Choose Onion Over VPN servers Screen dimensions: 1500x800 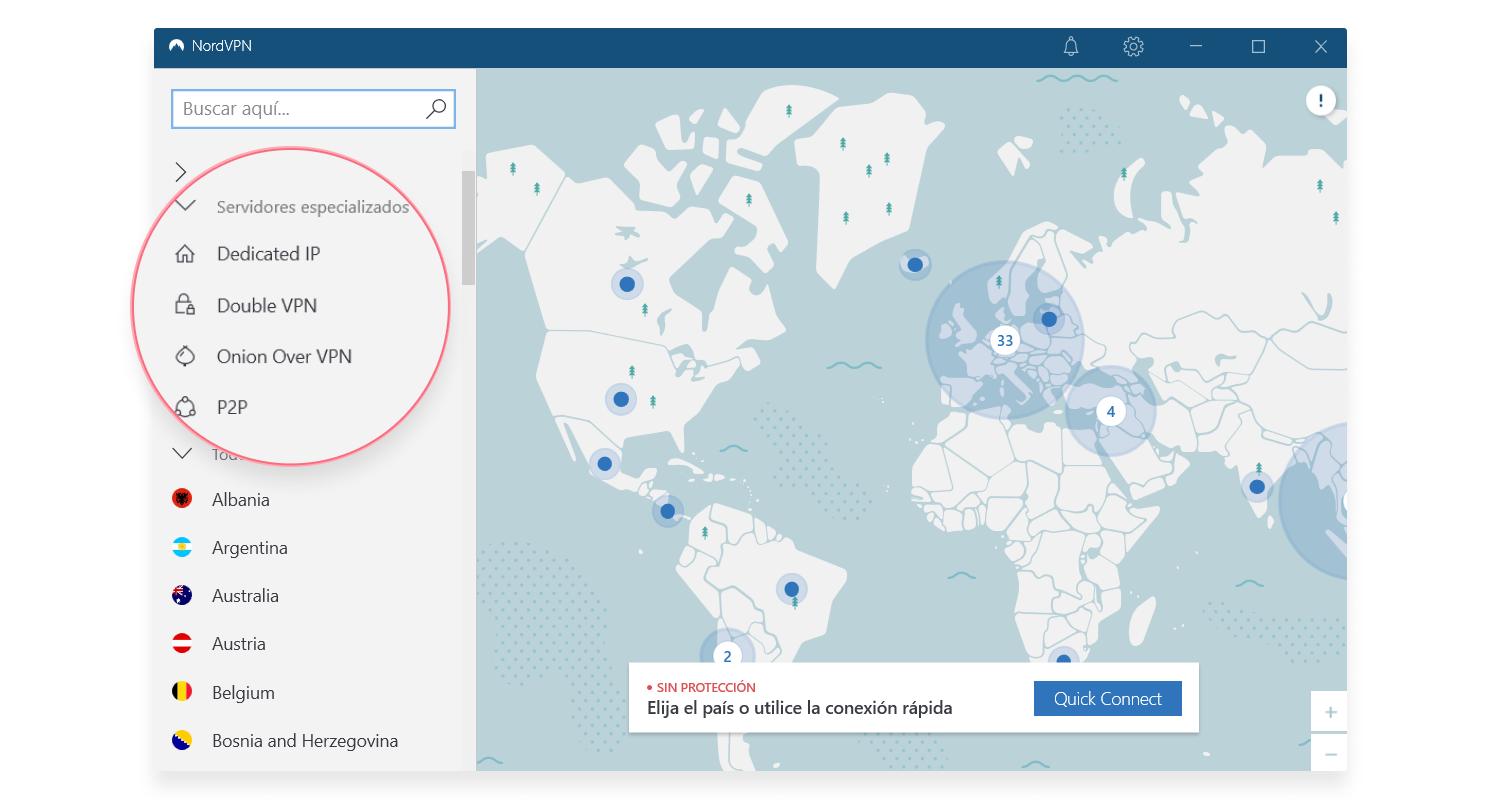pyautogui.click(x=284, y=357)
